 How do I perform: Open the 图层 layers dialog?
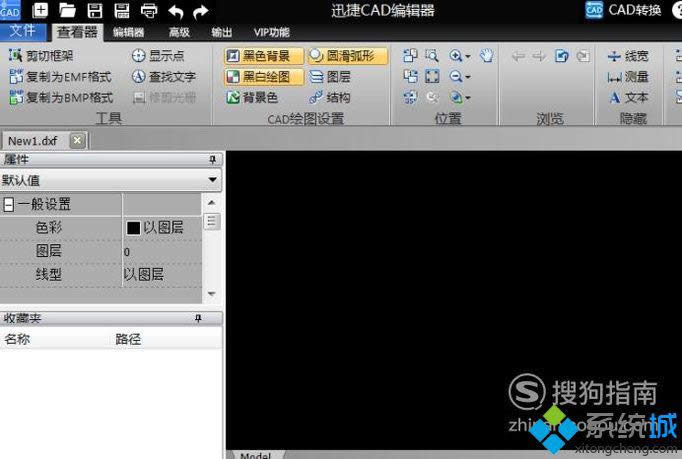[x=330, y=77]
